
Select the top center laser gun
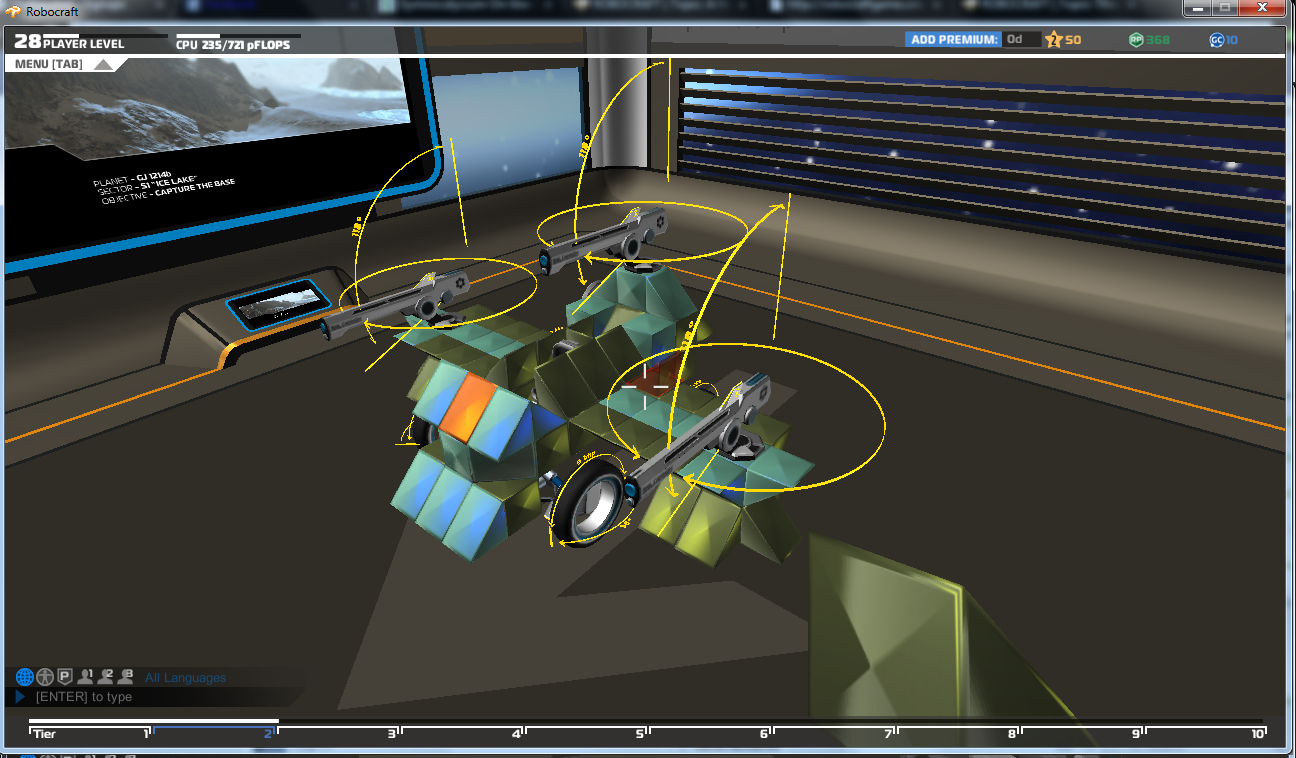coord(603,239)
